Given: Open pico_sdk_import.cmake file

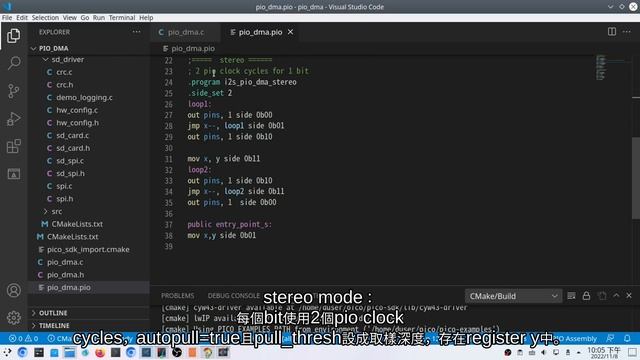Looking at the screenshot, I should click(x=88, y=249).
